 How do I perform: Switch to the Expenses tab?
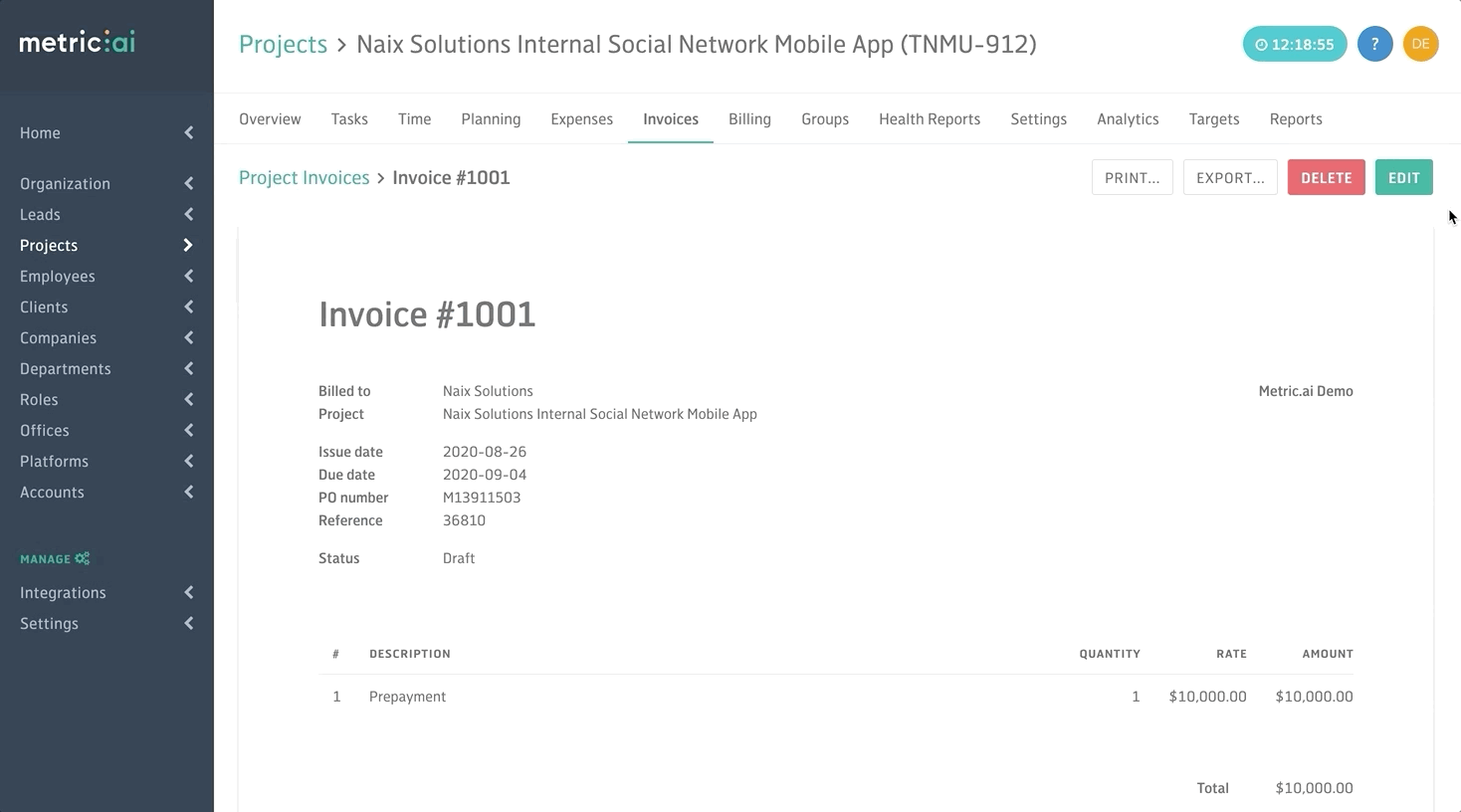pyautogui.click(x=581, y=118)
